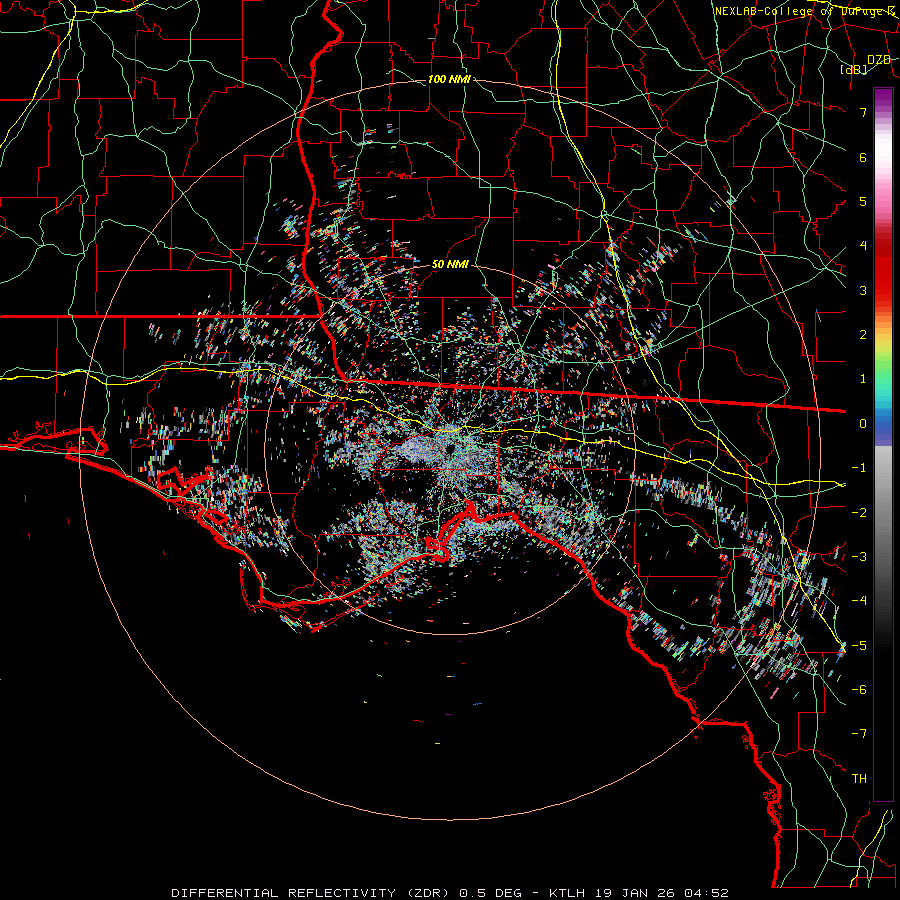
Task: Click the purple top of the ZDR color bar
Action: (883, 98)
